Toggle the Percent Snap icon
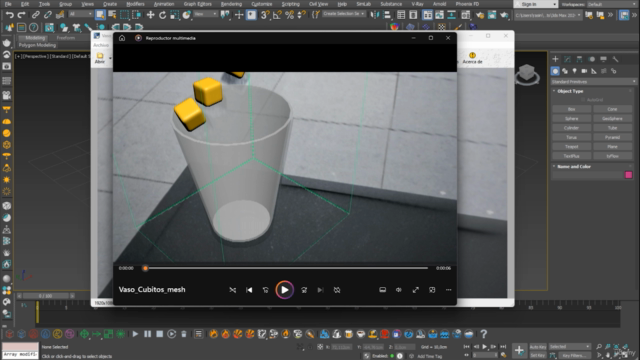The width and height of the screenshot is (640, 360). (289, 15)
